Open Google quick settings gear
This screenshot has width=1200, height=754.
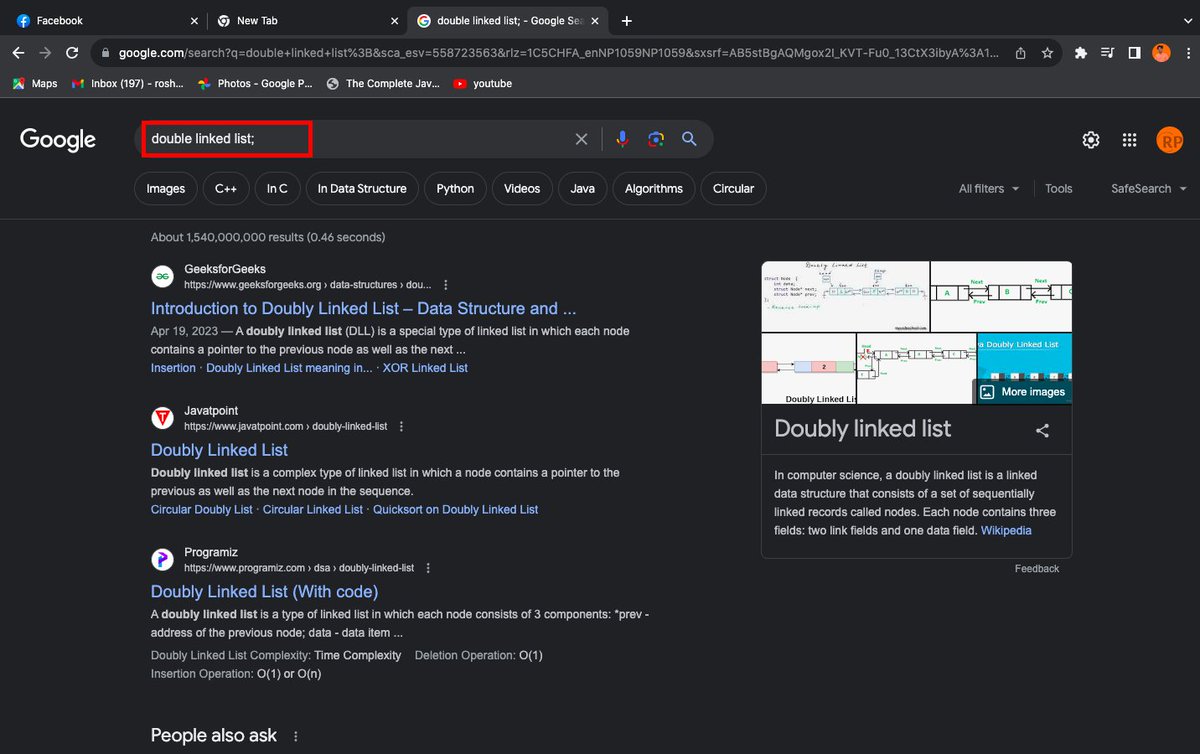pyautogui.click(x=1091, y=140)
